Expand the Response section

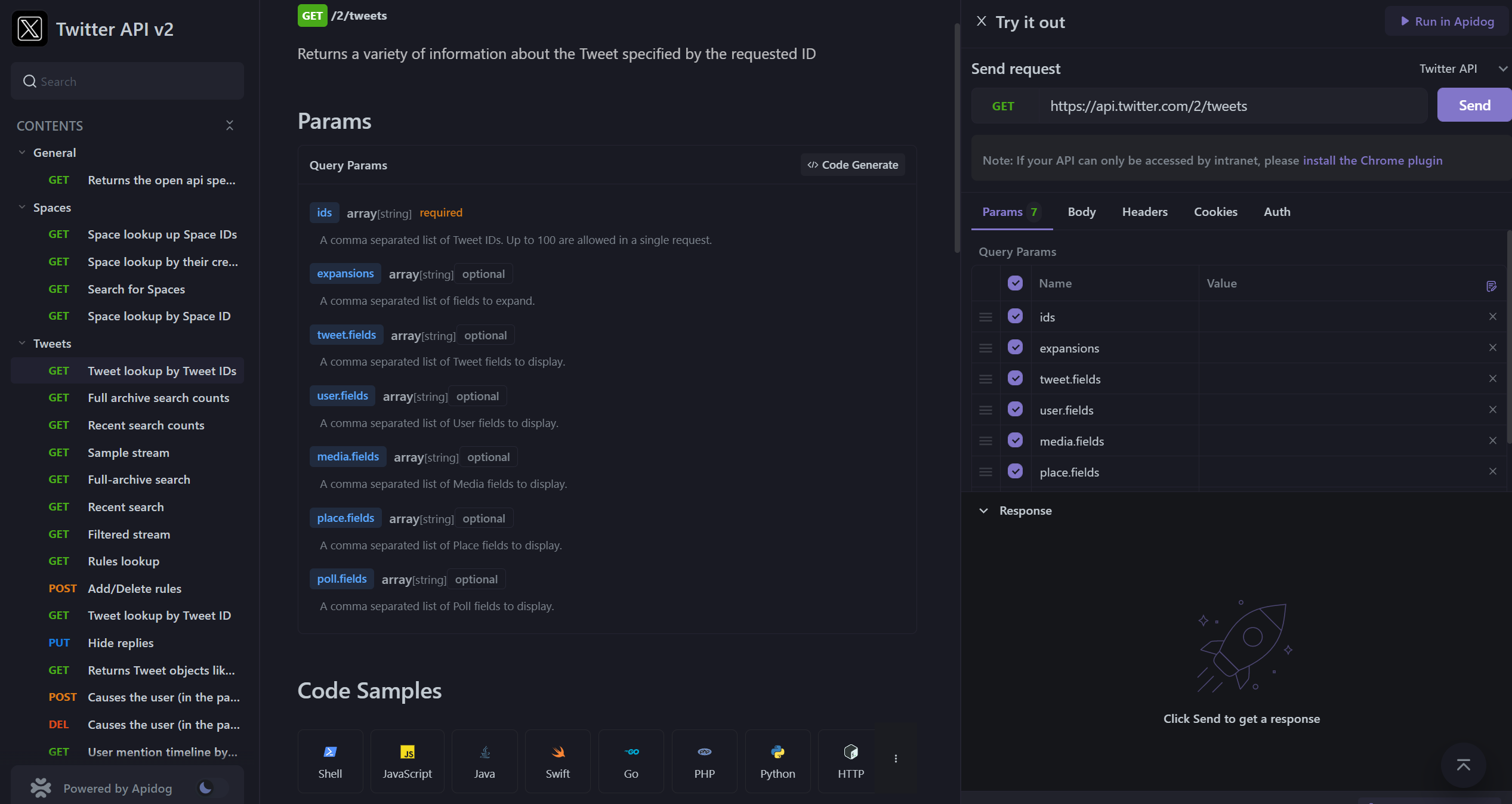pos(984,510)
